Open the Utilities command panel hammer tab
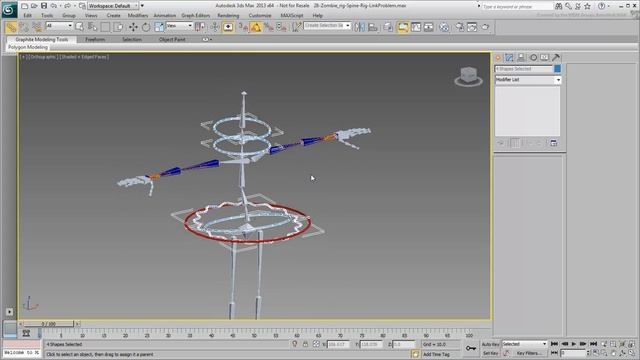Screen dimensions: 640x360 pos(556,58)
